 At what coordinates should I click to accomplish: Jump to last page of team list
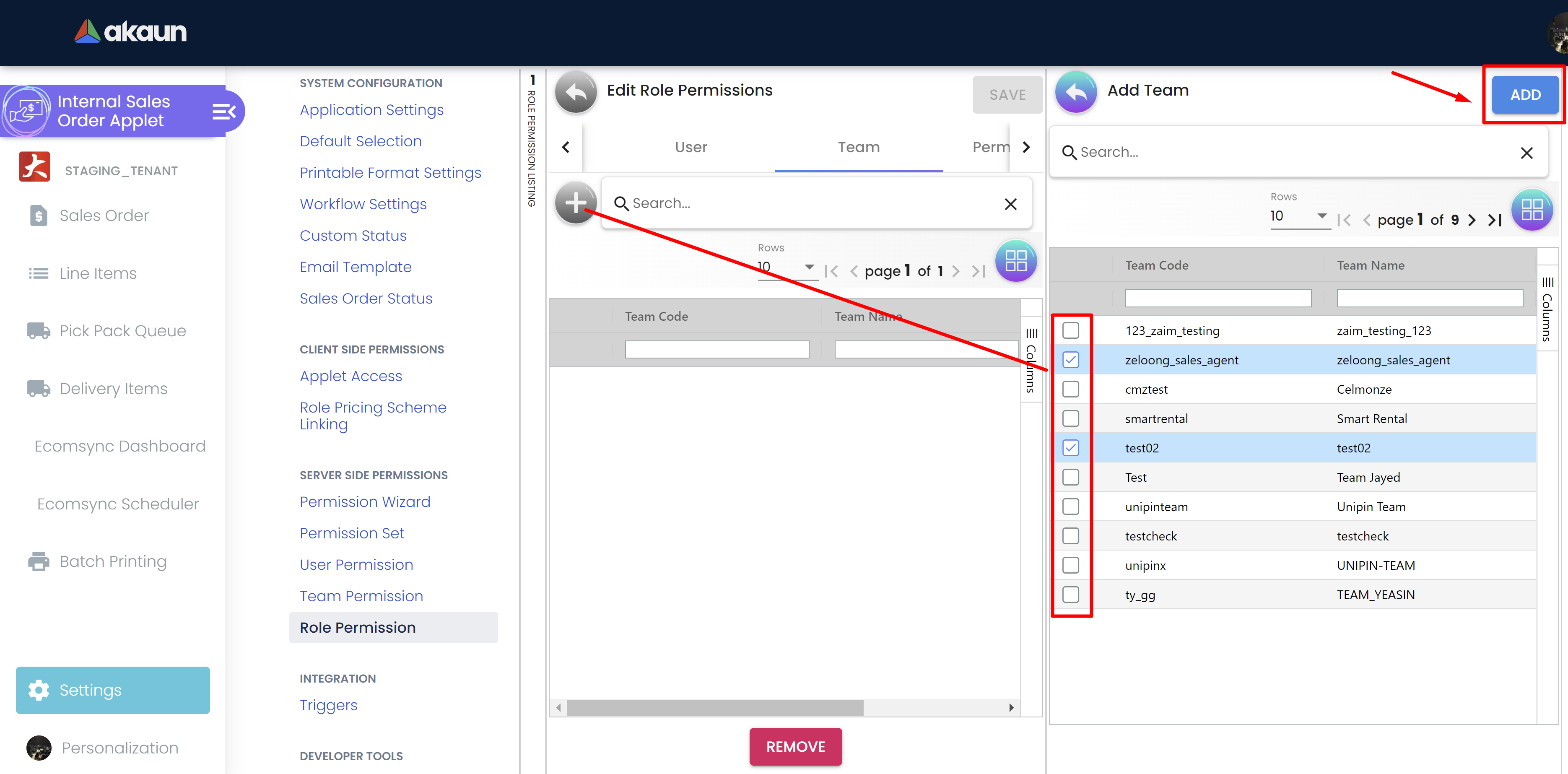(1495, 220)
